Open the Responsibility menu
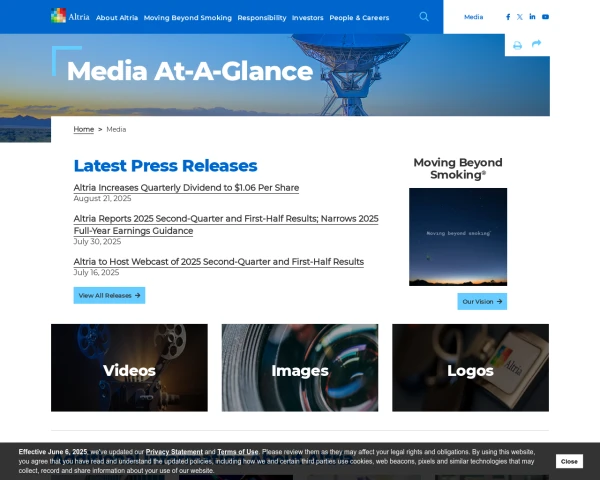Screen dimensions: 600x480 [x=262, y=18]
